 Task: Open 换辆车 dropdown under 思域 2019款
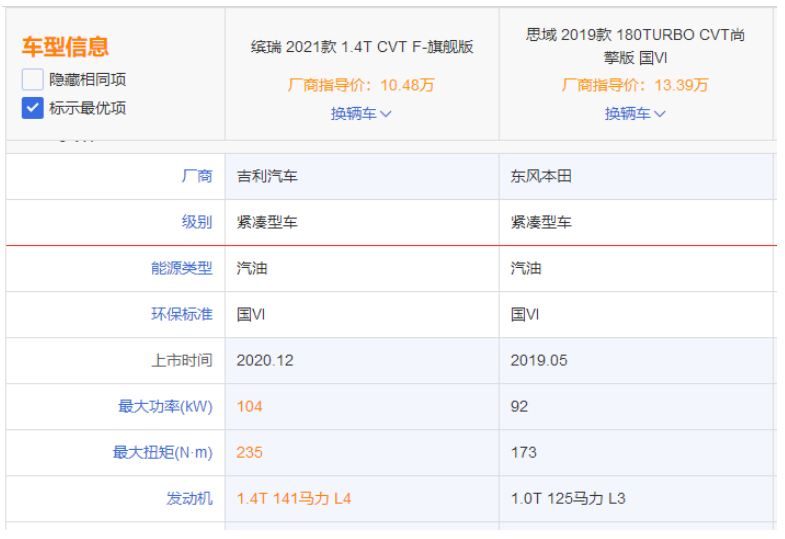click(x=635, y=114)
